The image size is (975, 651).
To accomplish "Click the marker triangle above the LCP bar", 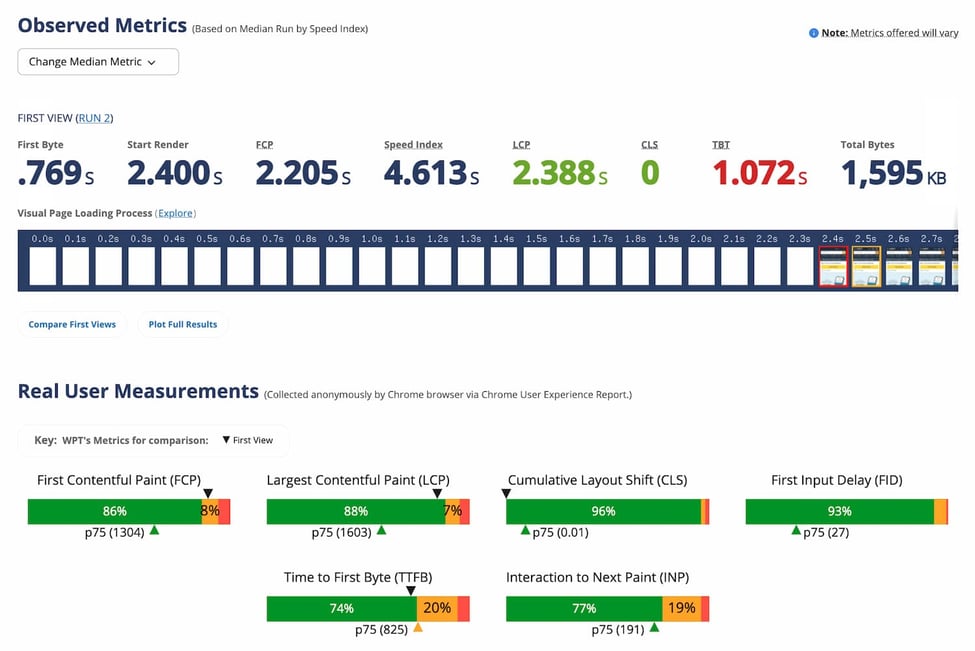I will [x=437, y=494].
